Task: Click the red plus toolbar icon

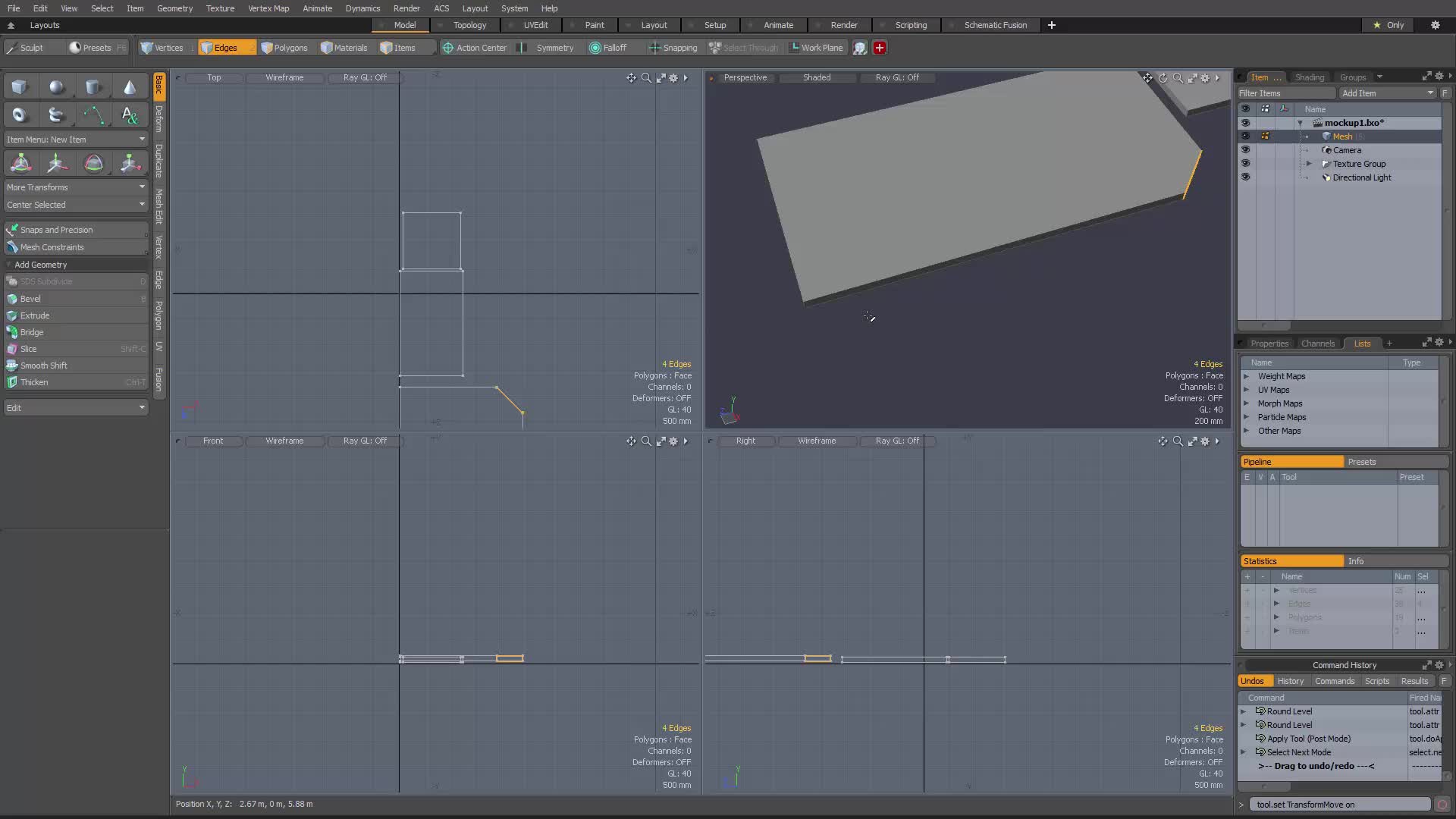Action: pyautogui.click(x=880, y=48)
